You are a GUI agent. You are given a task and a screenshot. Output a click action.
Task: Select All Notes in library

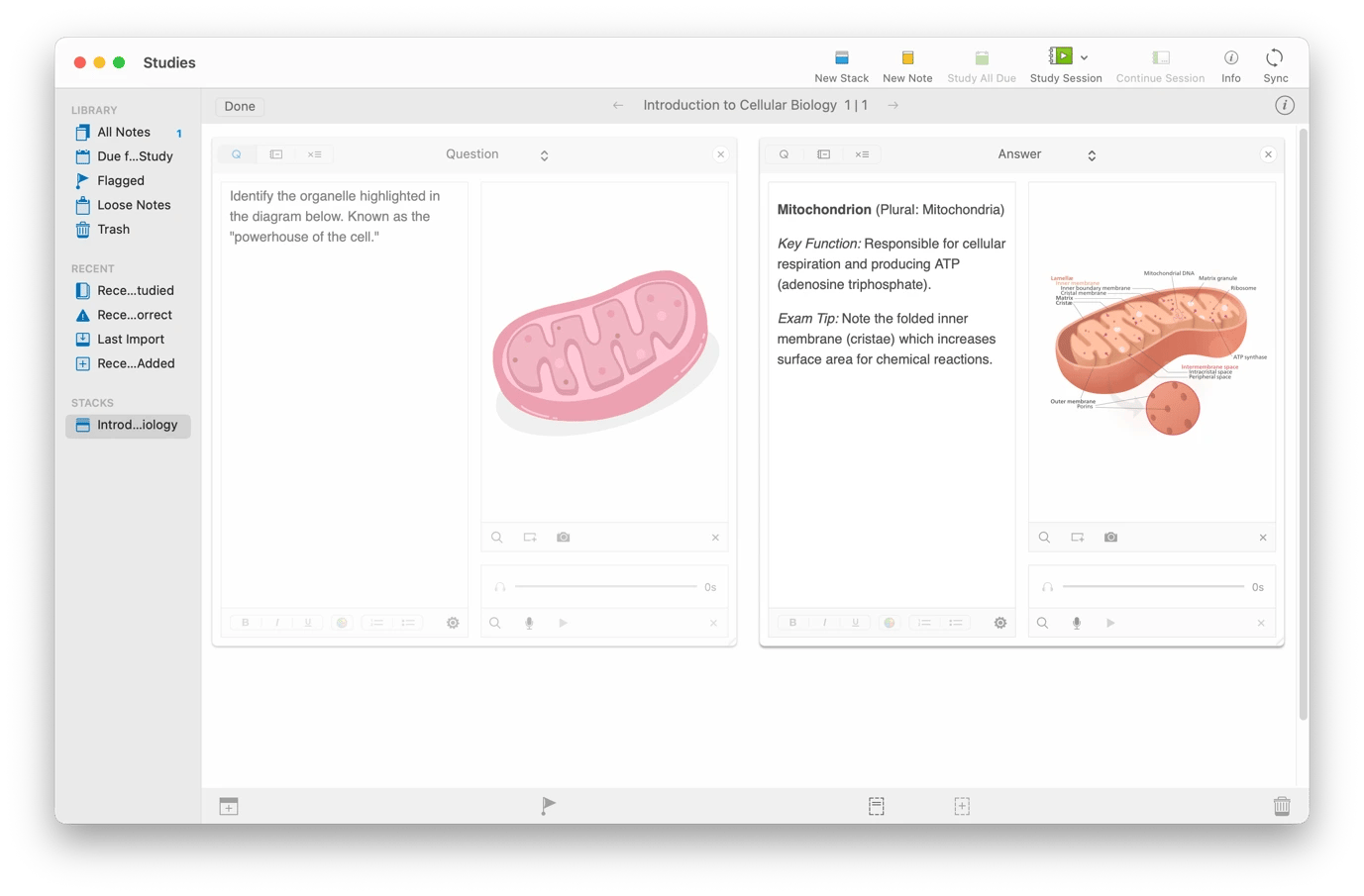(x=128, y=132)
